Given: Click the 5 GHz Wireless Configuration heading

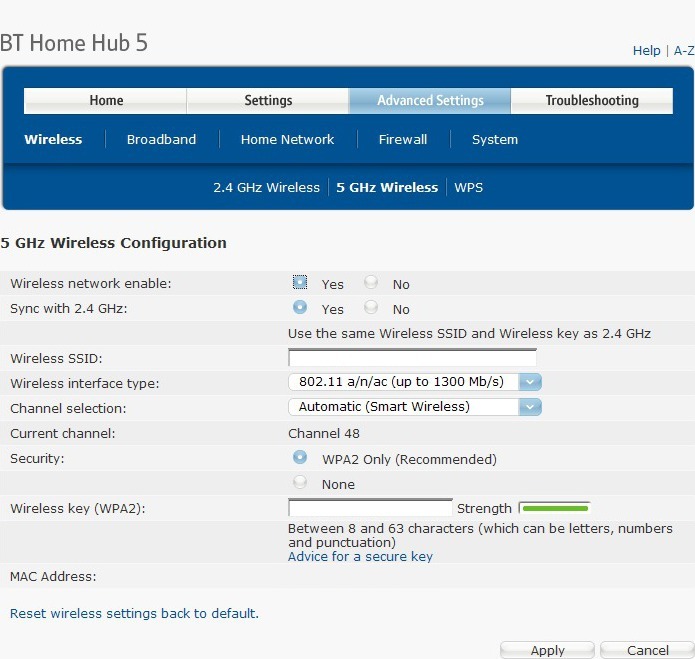Looking at the screenshot, I should point(113,243).
